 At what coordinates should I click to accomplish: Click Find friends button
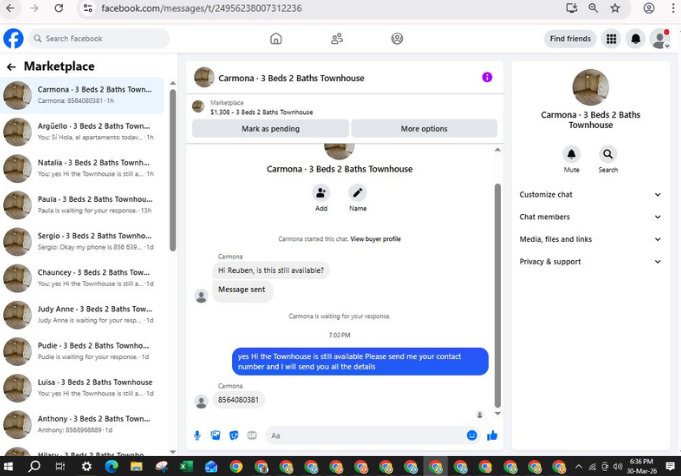click(570, 39)
